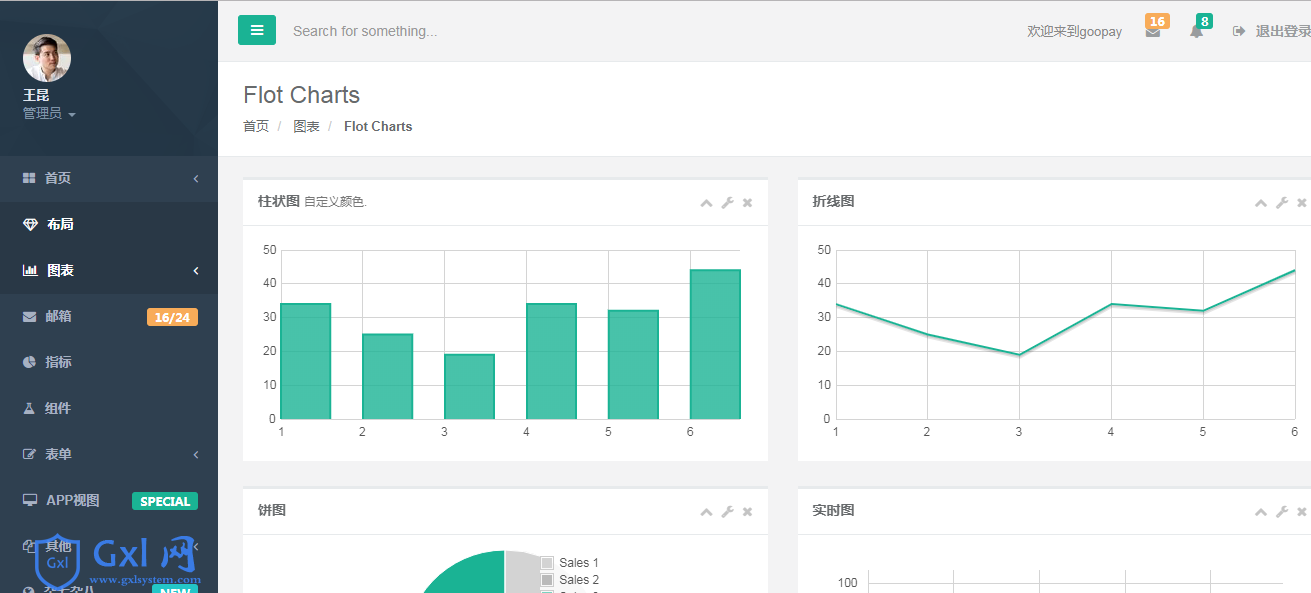Click the orange 16 mail badge
Image resolution: width=1311 pixels, height=593 pixels.
point(1157,21)
